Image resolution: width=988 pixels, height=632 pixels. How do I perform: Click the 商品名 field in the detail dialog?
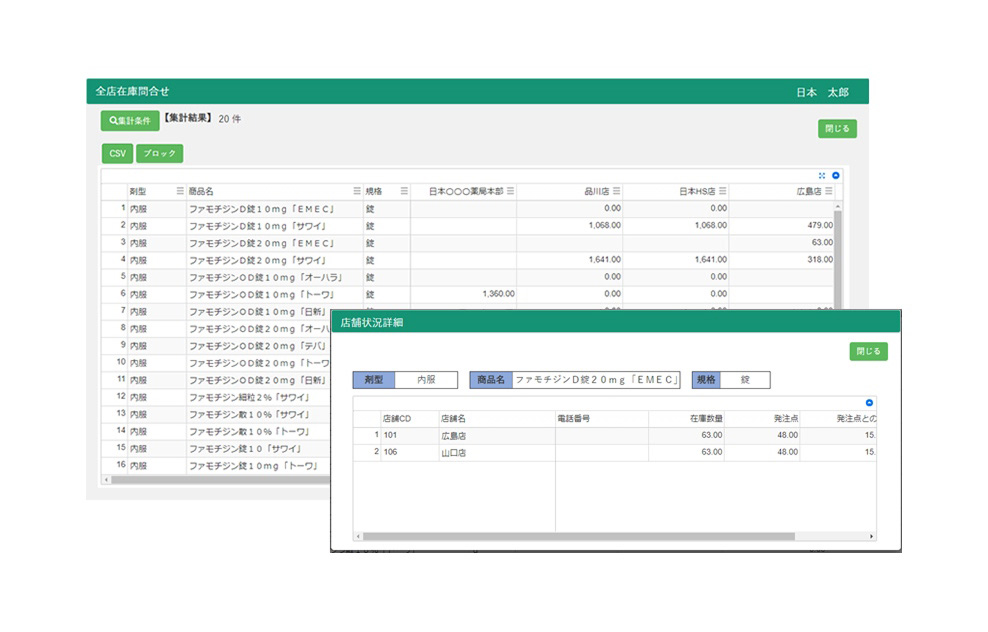[595, 380]
